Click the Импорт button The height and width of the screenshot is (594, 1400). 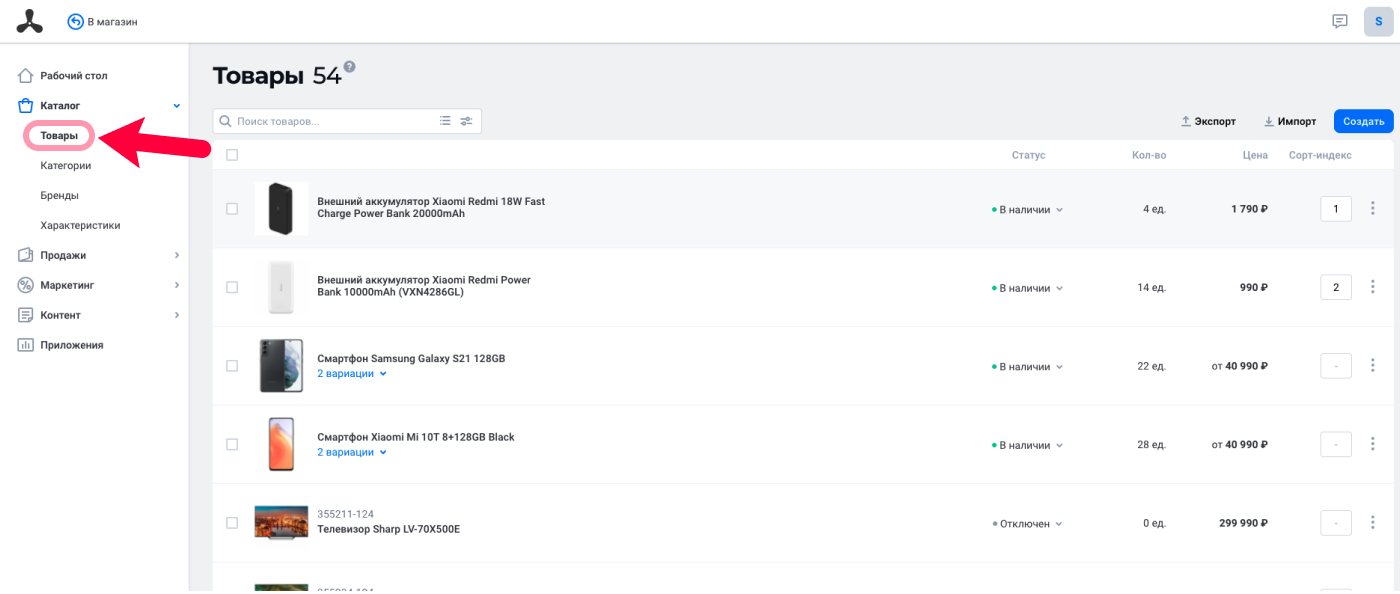click(1290, 121)
